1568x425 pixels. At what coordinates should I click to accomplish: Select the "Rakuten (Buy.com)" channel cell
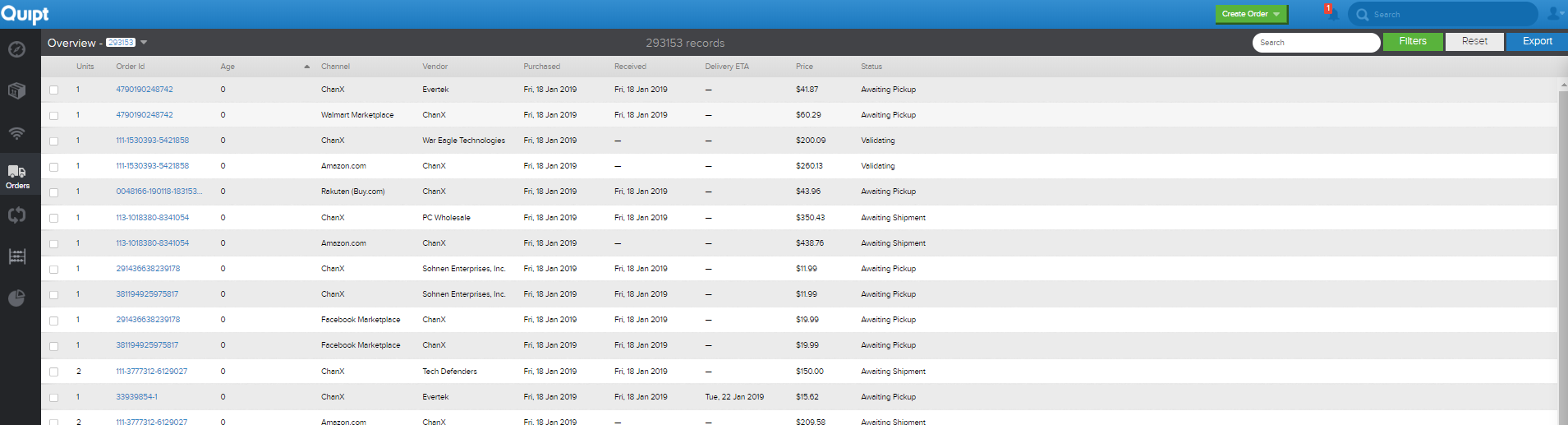[352, 192]
